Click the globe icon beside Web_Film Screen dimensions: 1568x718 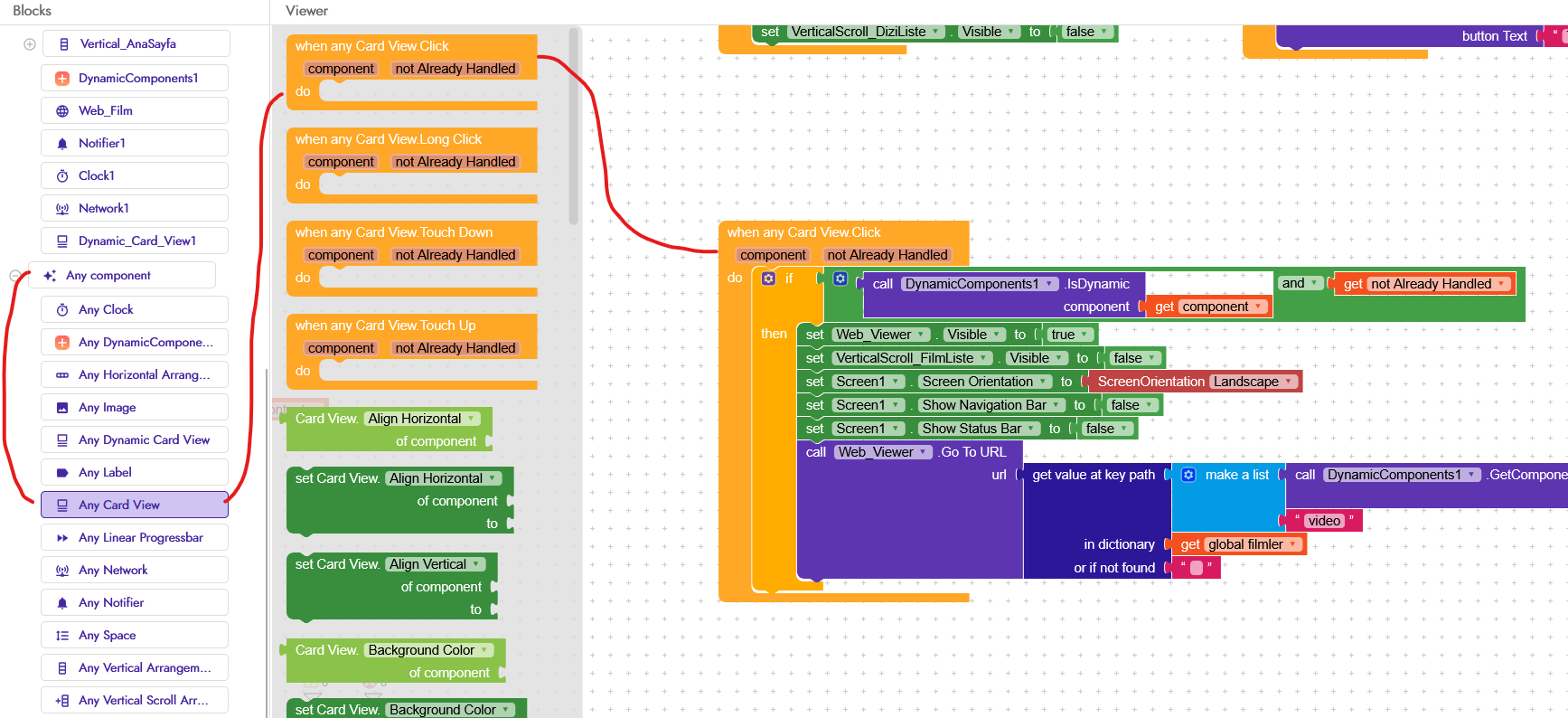(62, 111)
